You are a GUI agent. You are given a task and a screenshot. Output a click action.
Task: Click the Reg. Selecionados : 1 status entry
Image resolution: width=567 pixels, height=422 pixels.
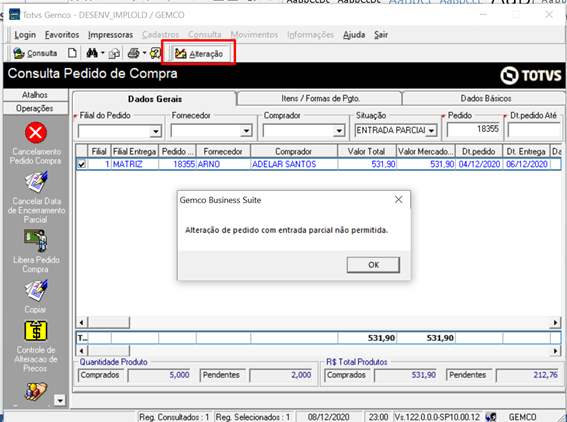tap(253, 417)
